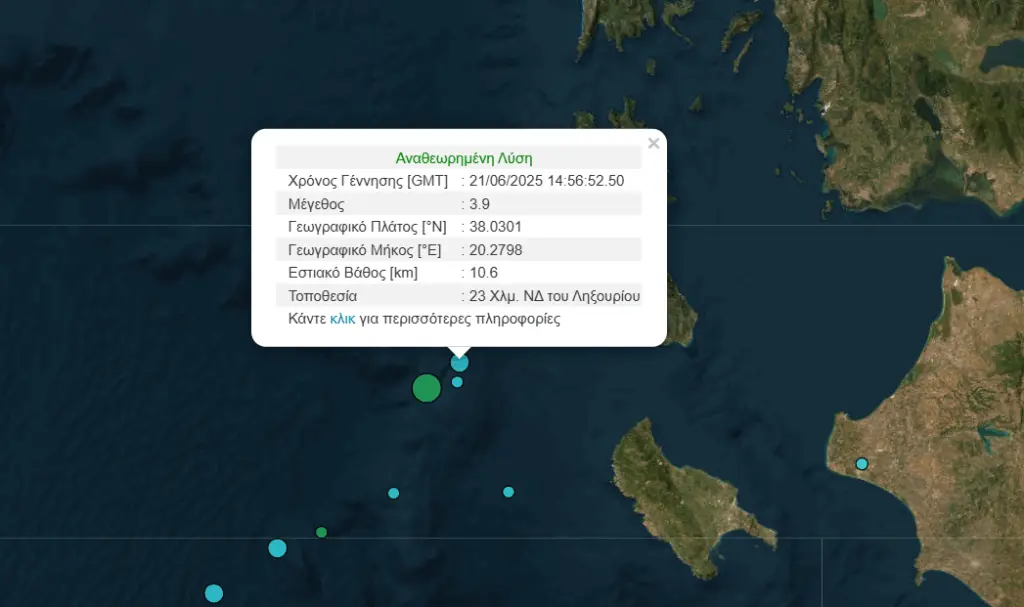Click small cyan marker right of large green circle

tap(457, 382)
